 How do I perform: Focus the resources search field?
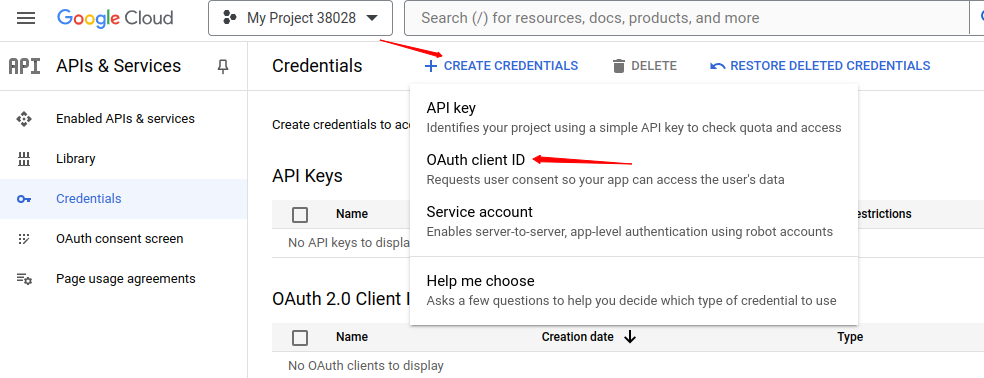[x=687, y=18]
